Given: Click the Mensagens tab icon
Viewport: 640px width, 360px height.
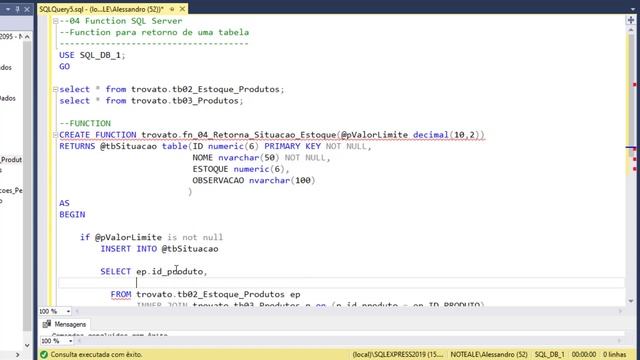Looking at the screenshot, I should coord(47,324).
